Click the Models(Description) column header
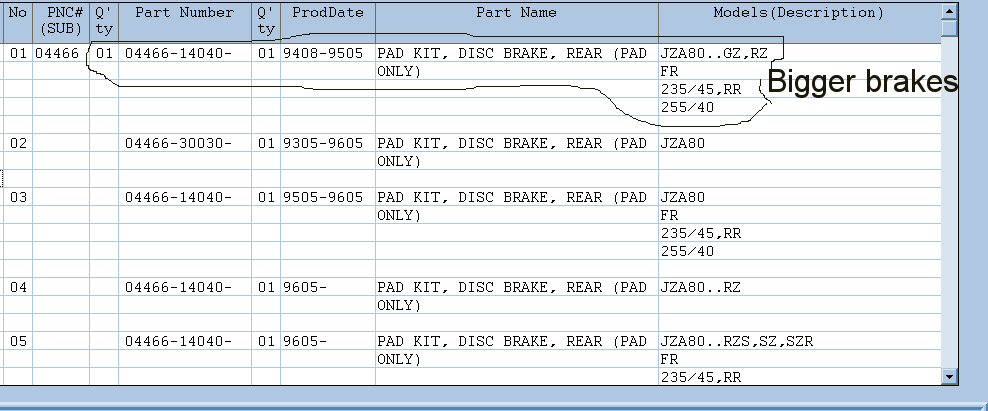The width and height of the screenshot is (988, 411). [799, 21]
